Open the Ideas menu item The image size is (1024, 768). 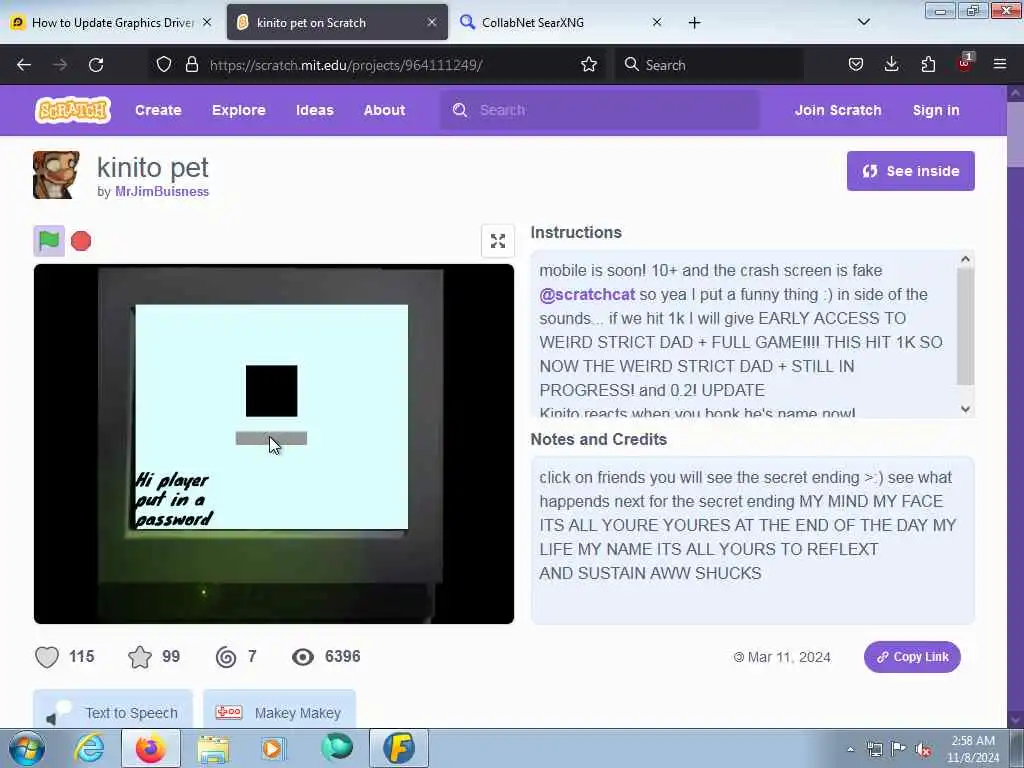click(x=315, y=110)
